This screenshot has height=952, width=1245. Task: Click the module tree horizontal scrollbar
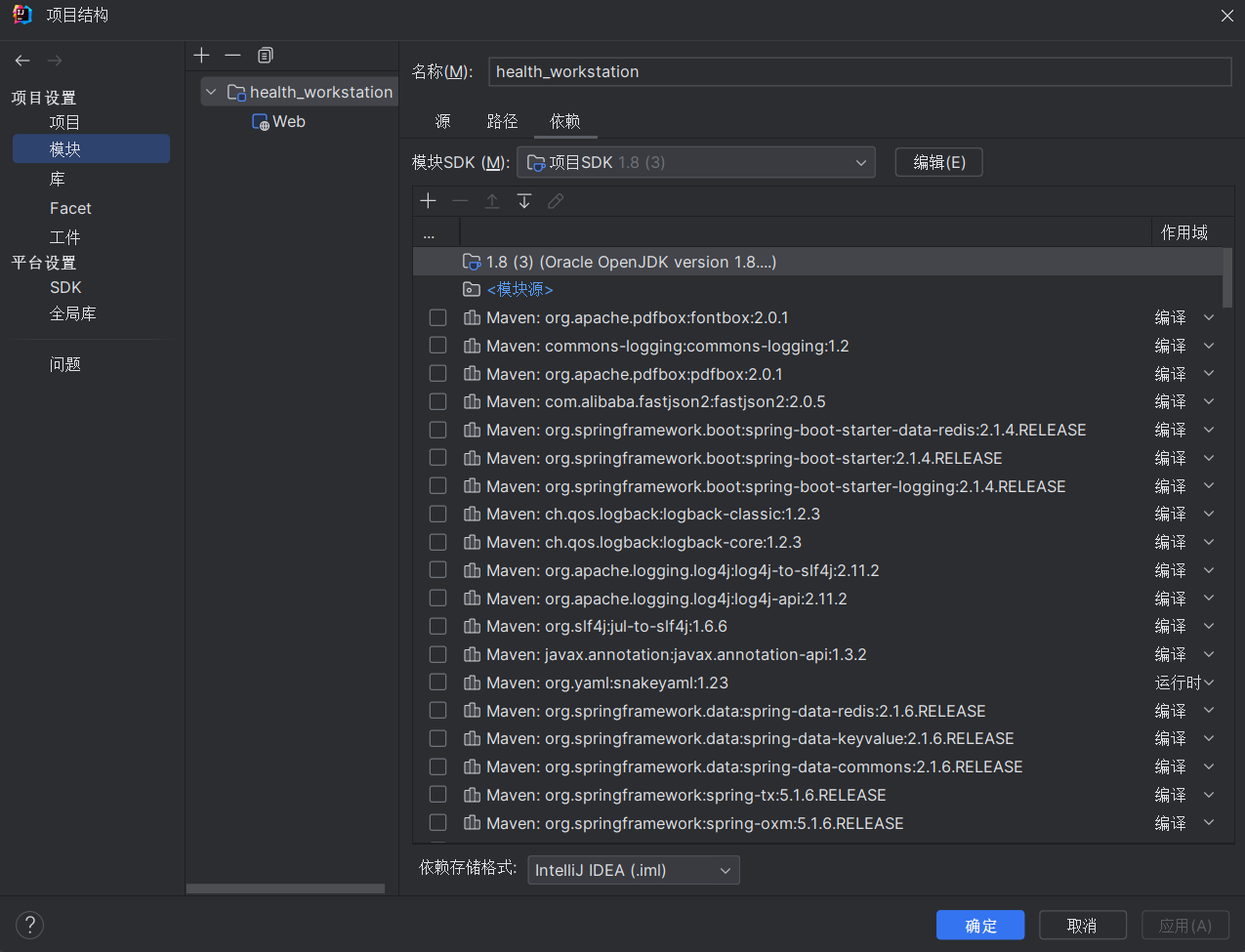pos(285,889)
